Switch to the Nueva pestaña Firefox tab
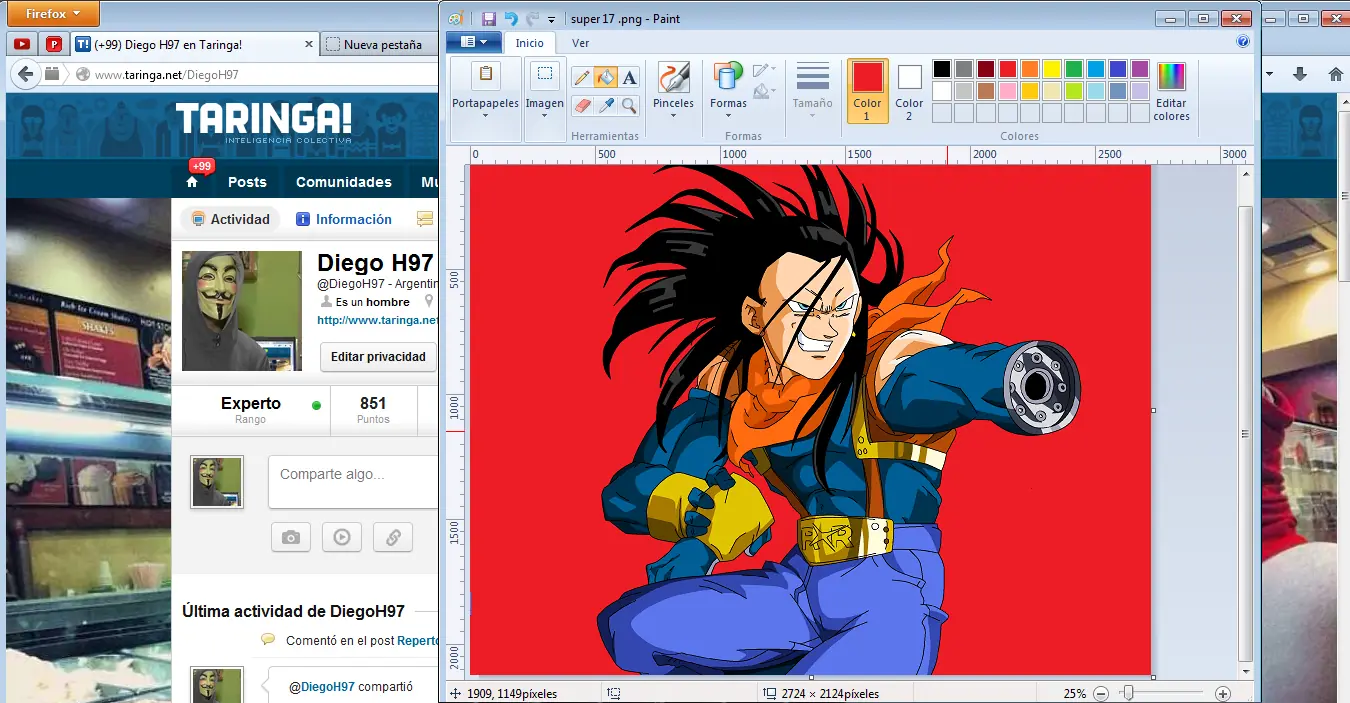Screen dimensions: 1350x703 tap(382, 45)
